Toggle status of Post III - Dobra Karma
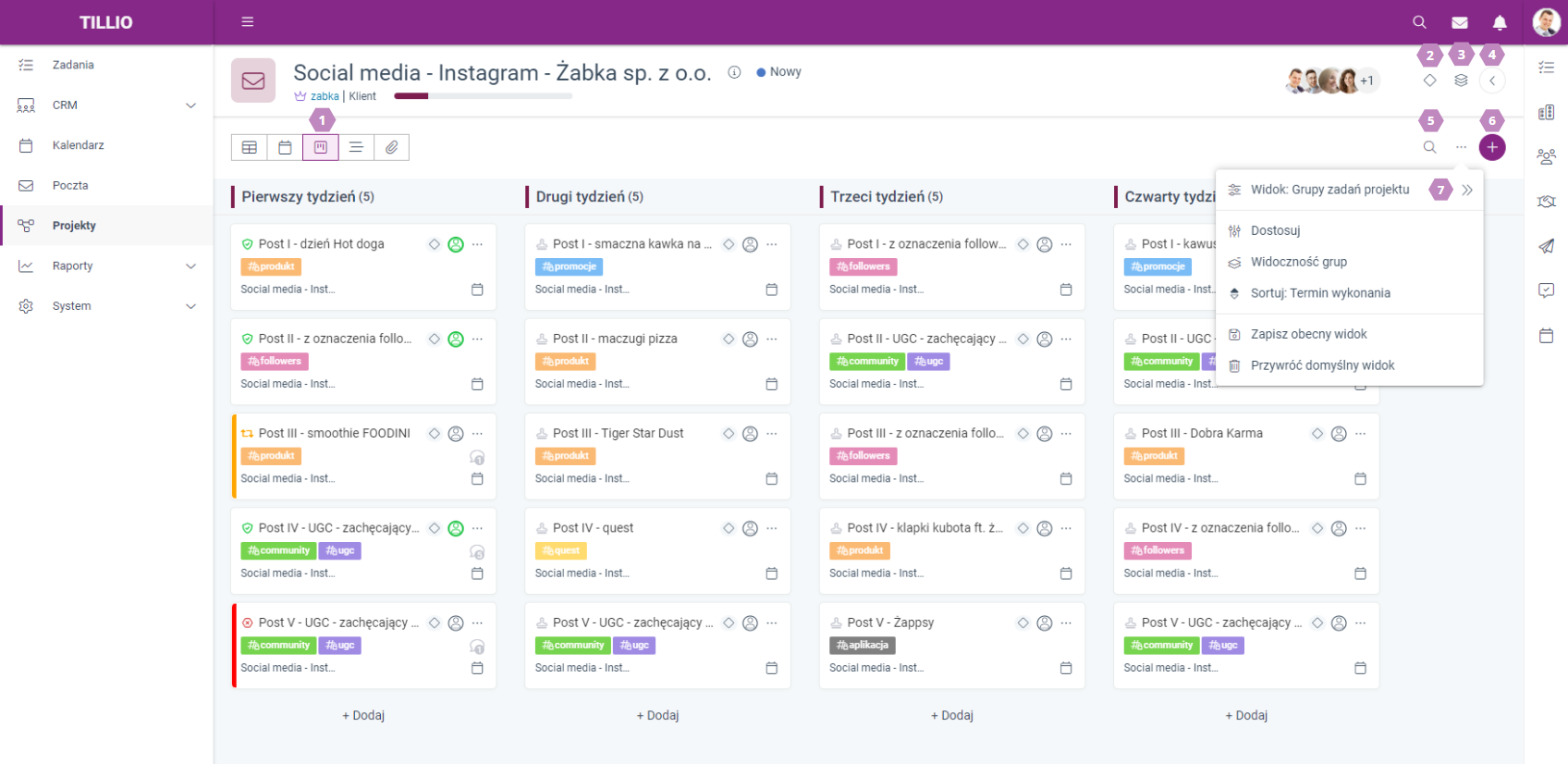The height and width of the screenshot is (764, 1568). point(1131,433)
